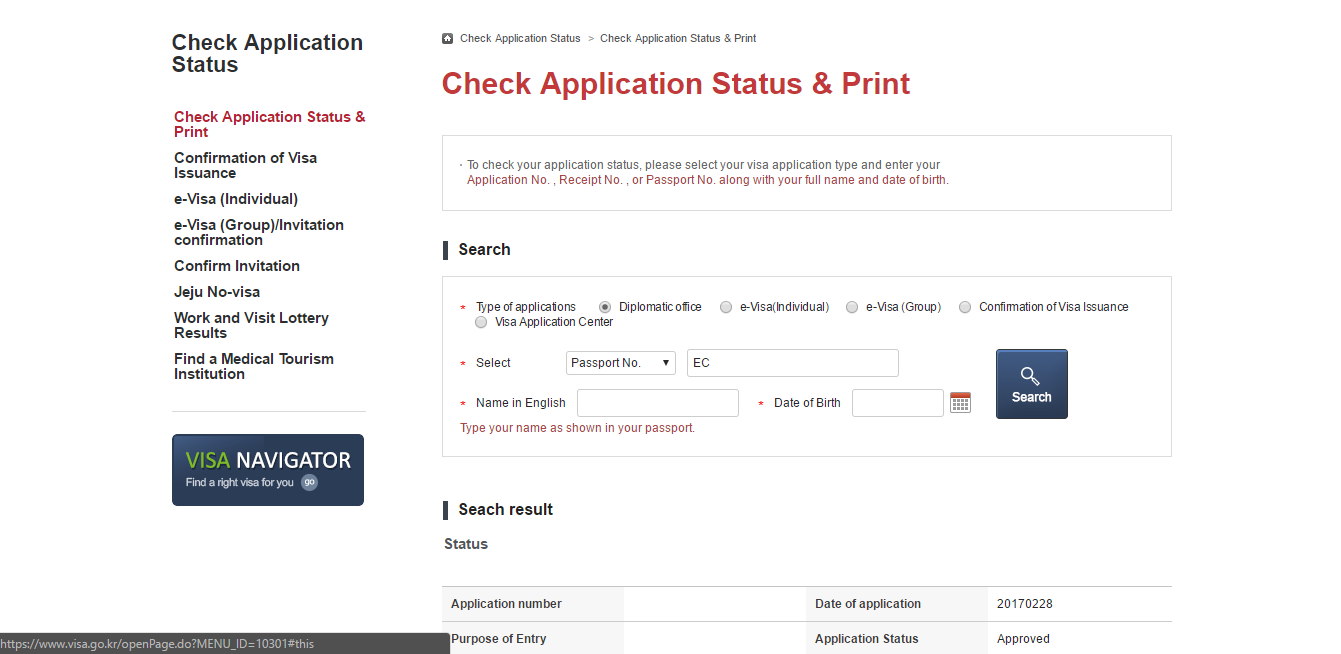The height and width of the screenshot is (654, 1341).
Task: Click the home icon in breadcrumb
Action: [447, 39]
